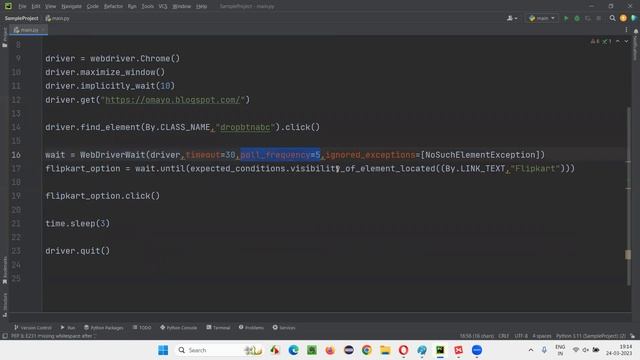Run with coverage icon in toolbar
The height and width of the screenshot is (360, 640).
click(588, 18)
